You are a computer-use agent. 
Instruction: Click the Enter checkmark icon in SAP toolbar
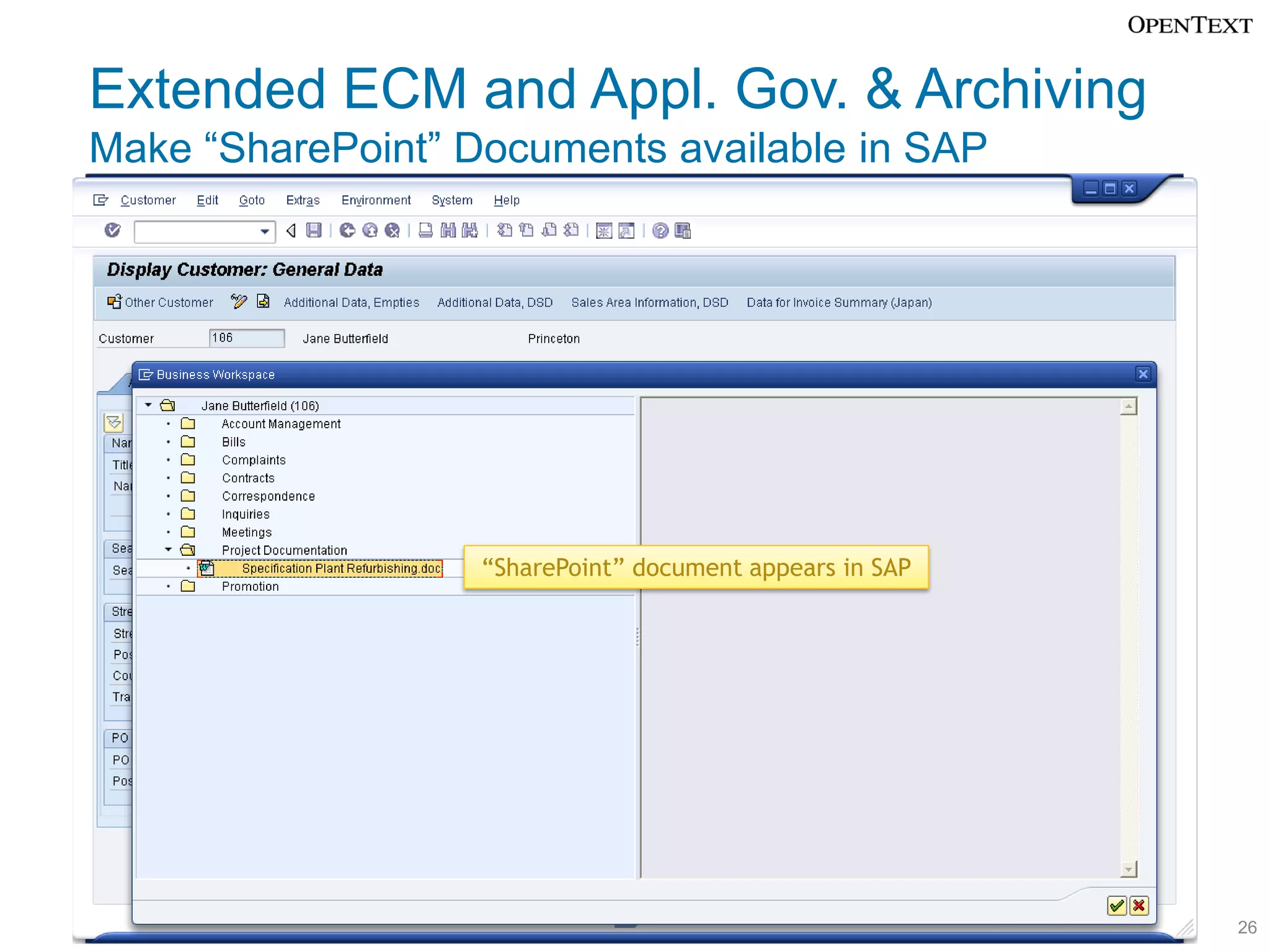[112, 231]
